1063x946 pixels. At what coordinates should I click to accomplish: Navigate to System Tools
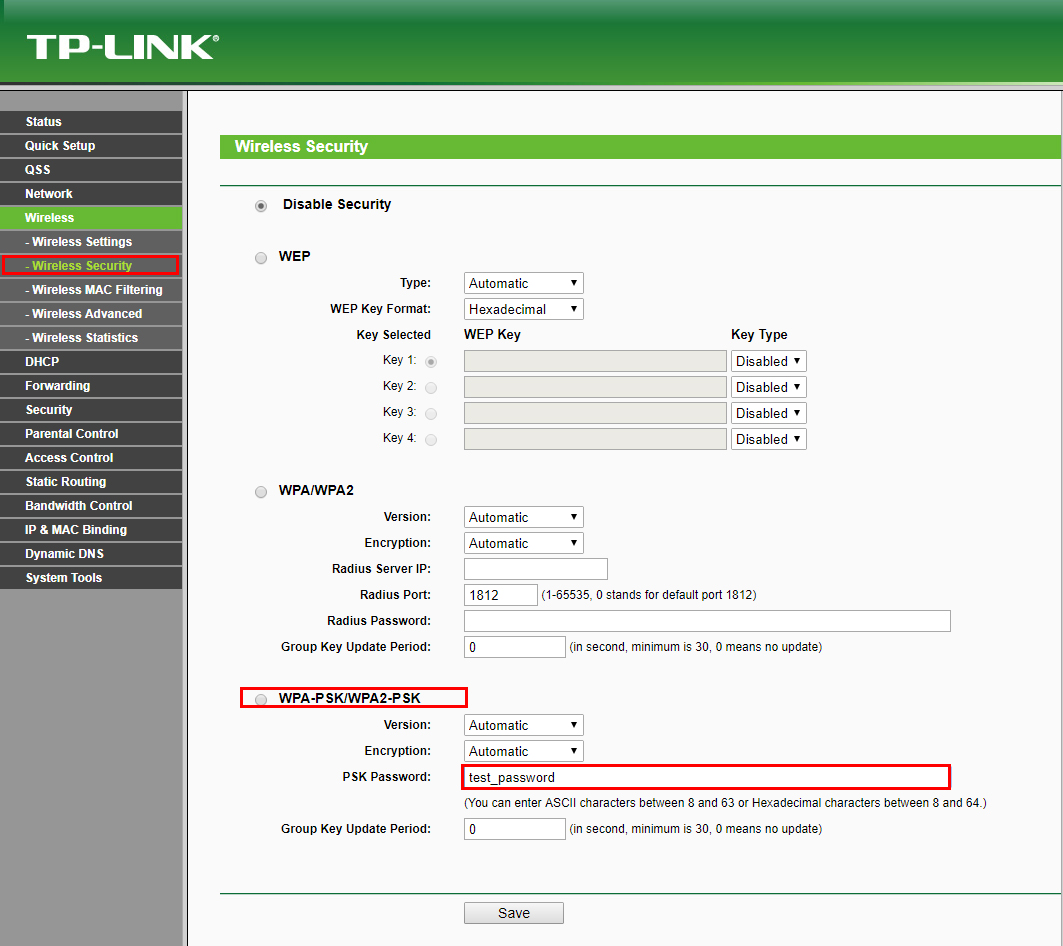pos(64,578)
